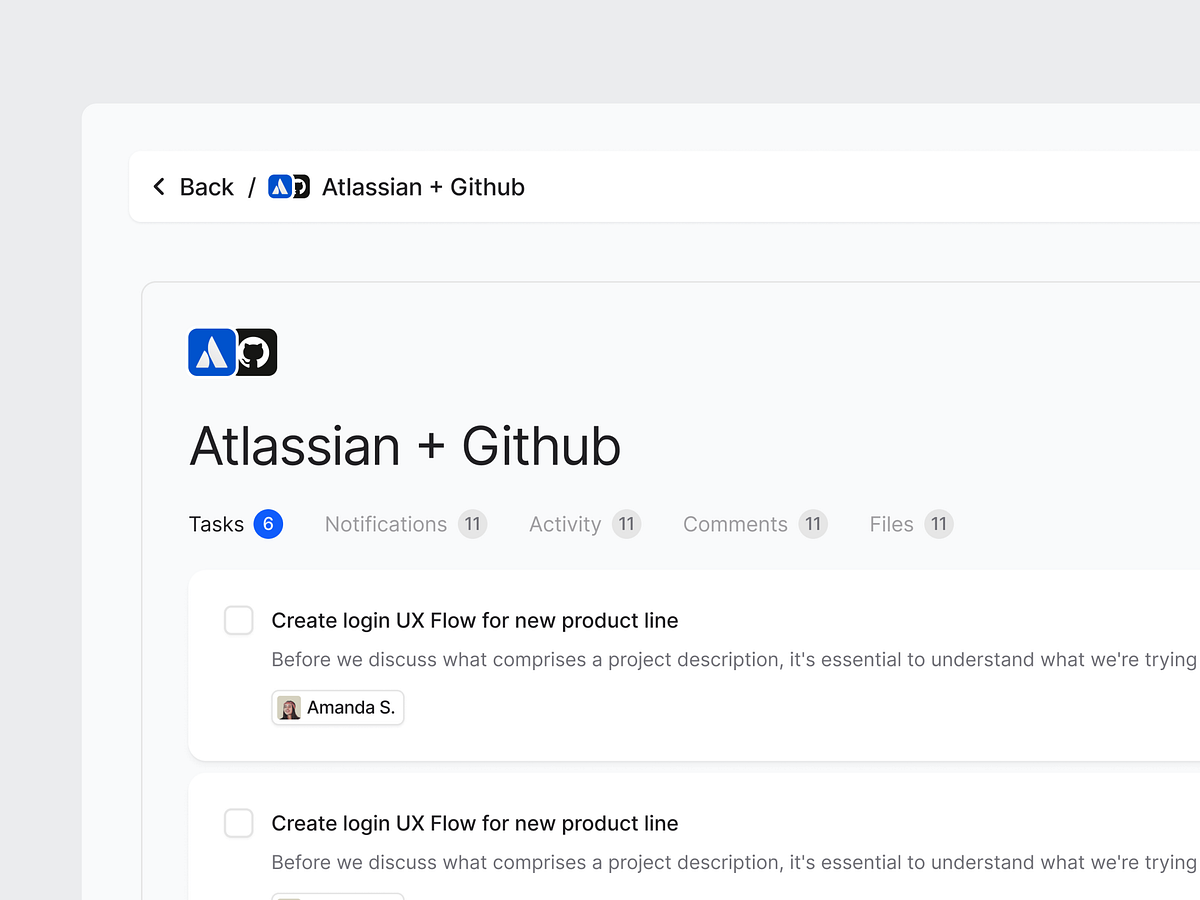Click the back chevron arrow icon

(x=159, y=186)
